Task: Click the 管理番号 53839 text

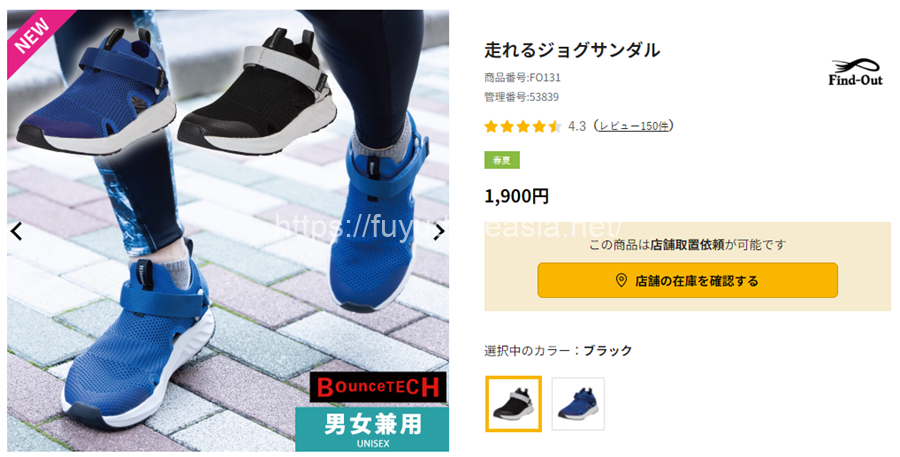Action: pyautogui.click(x=521, y=97)
